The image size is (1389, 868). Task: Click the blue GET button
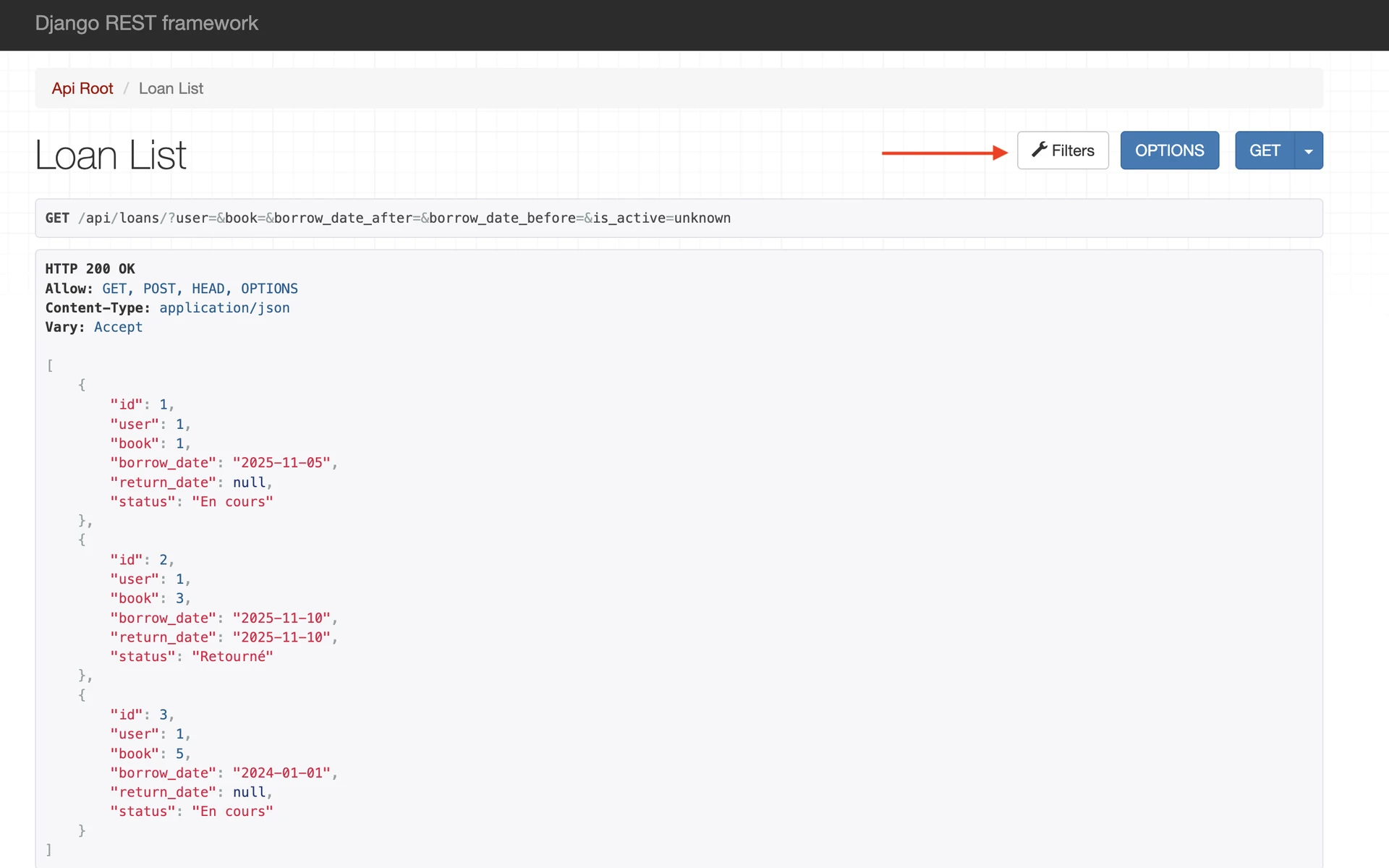tap(1264, 150)
